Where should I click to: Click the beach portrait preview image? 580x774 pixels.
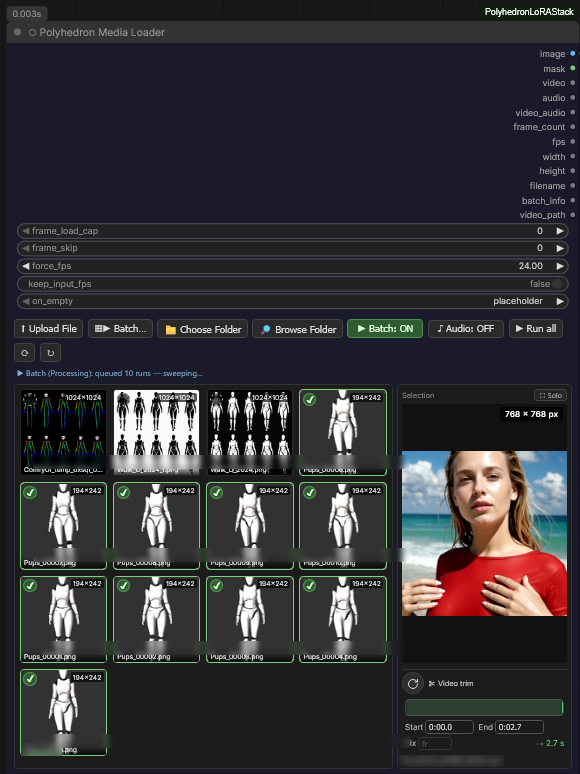click(x=484, y=533)
